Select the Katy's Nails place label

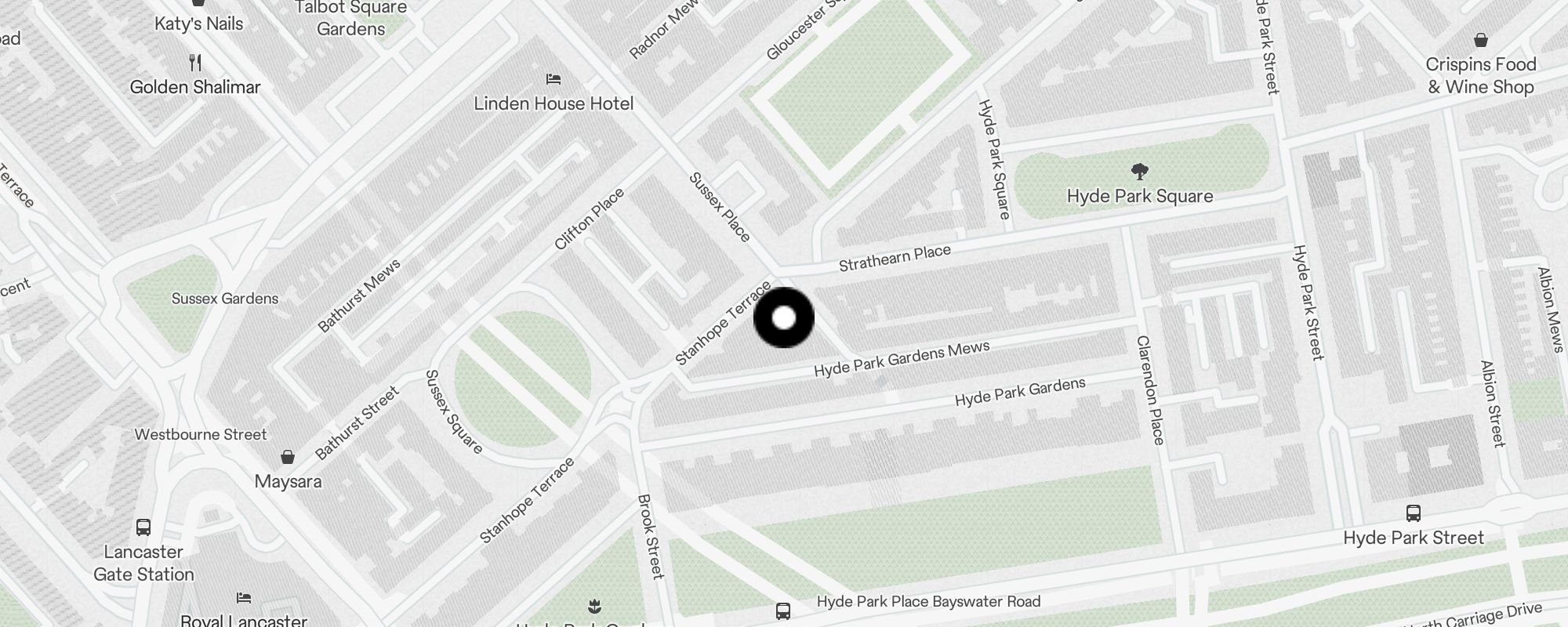198,24
